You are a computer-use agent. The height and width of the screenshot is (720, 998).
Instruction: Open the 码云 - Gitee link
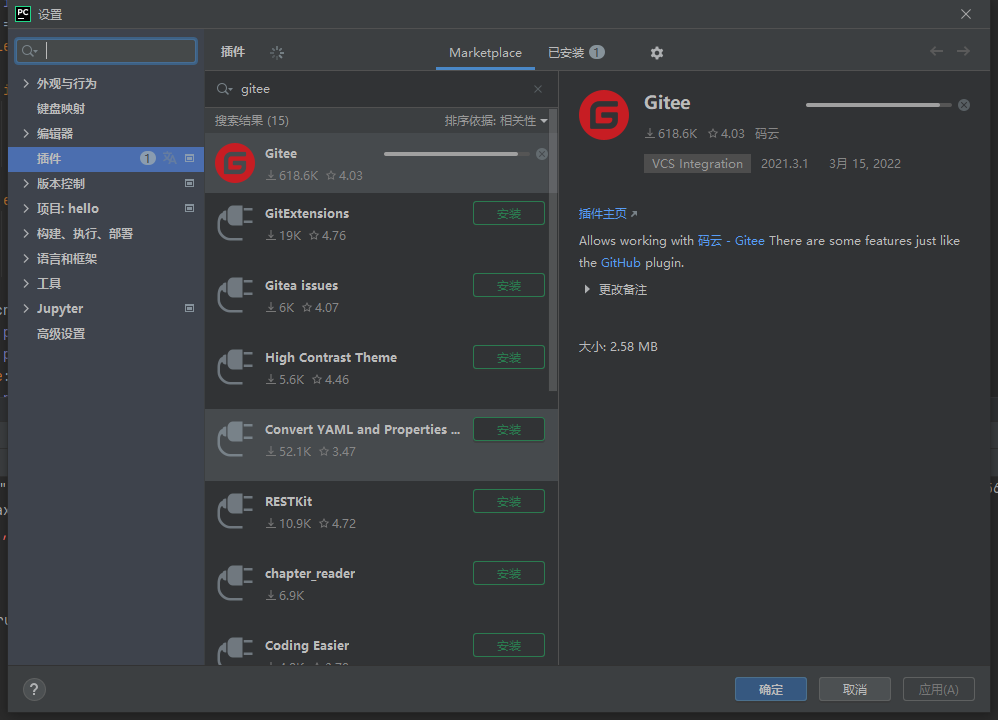[x=731, y=241]
